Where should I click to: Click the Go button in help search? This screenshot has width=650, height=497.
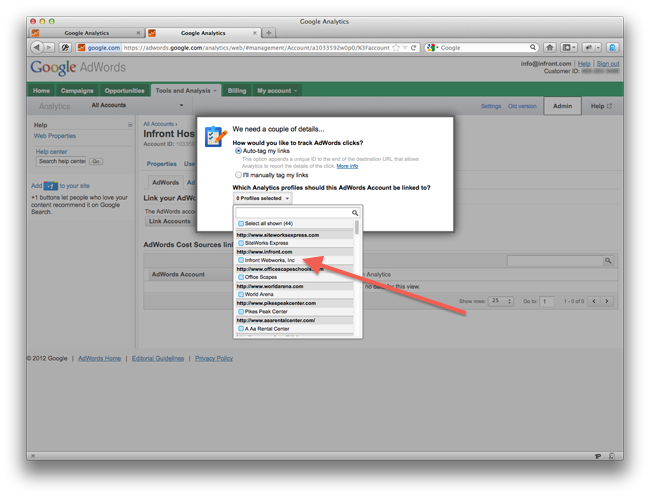tap(96, 161)
